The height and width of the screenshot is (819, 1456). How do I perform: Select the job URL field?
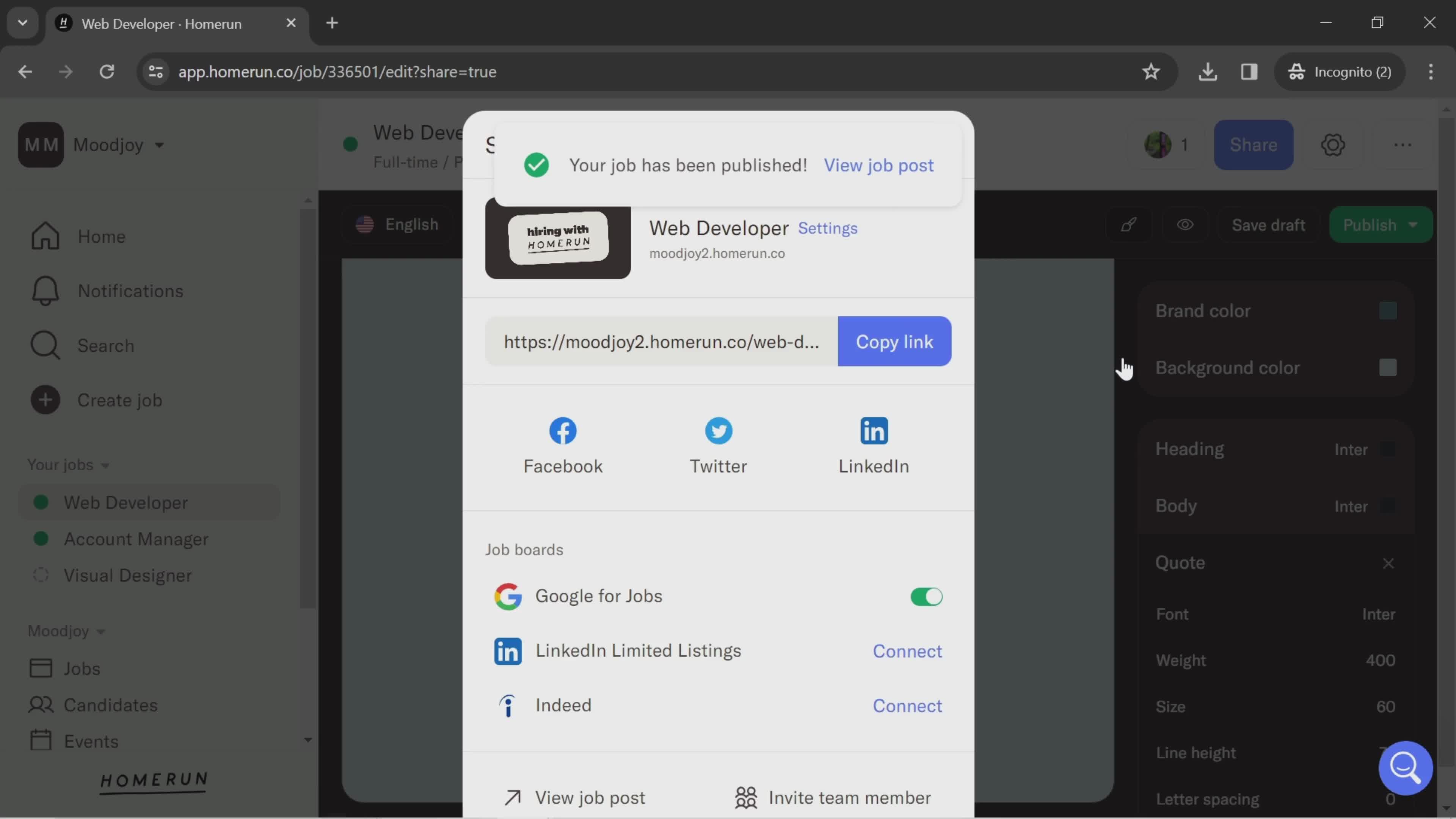pyautogui.click(x=661, y=341)
